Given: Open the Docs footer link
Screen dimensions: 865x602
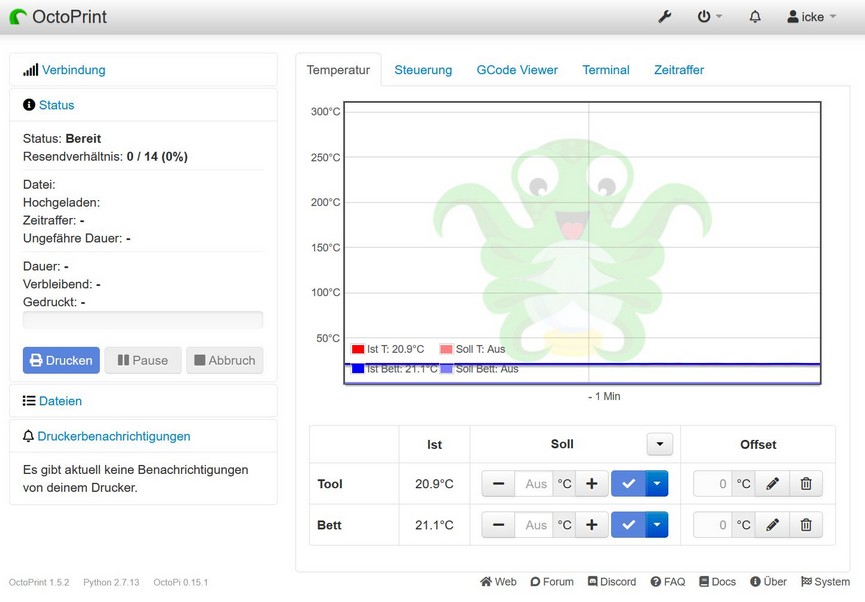Looking at the screenshot, I should point(717,582).
